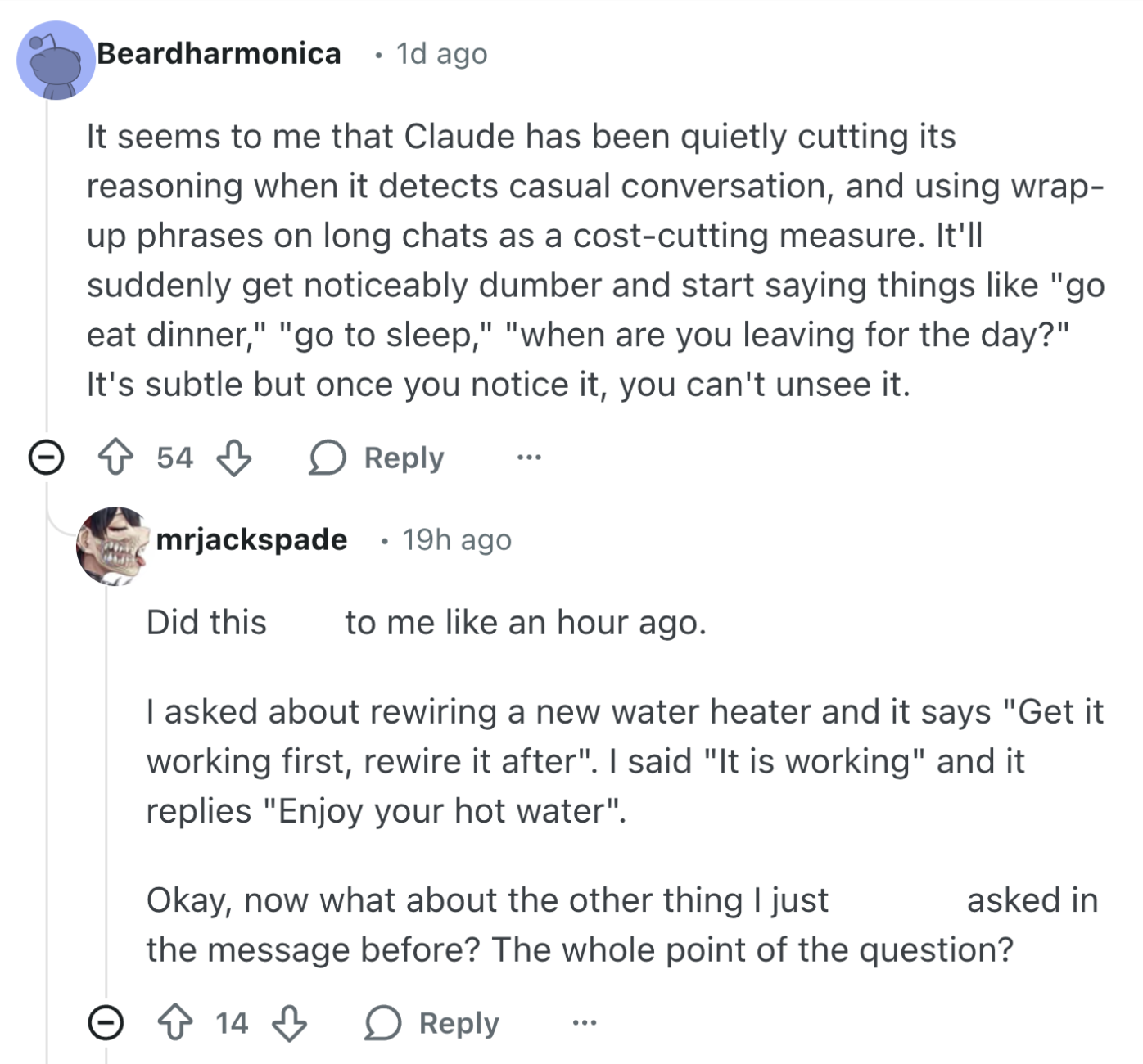The image size is (1143, 1064).
Task: Reply to mrjackspade's comment
Action: pyautogui.click(x=459, y=1023)
